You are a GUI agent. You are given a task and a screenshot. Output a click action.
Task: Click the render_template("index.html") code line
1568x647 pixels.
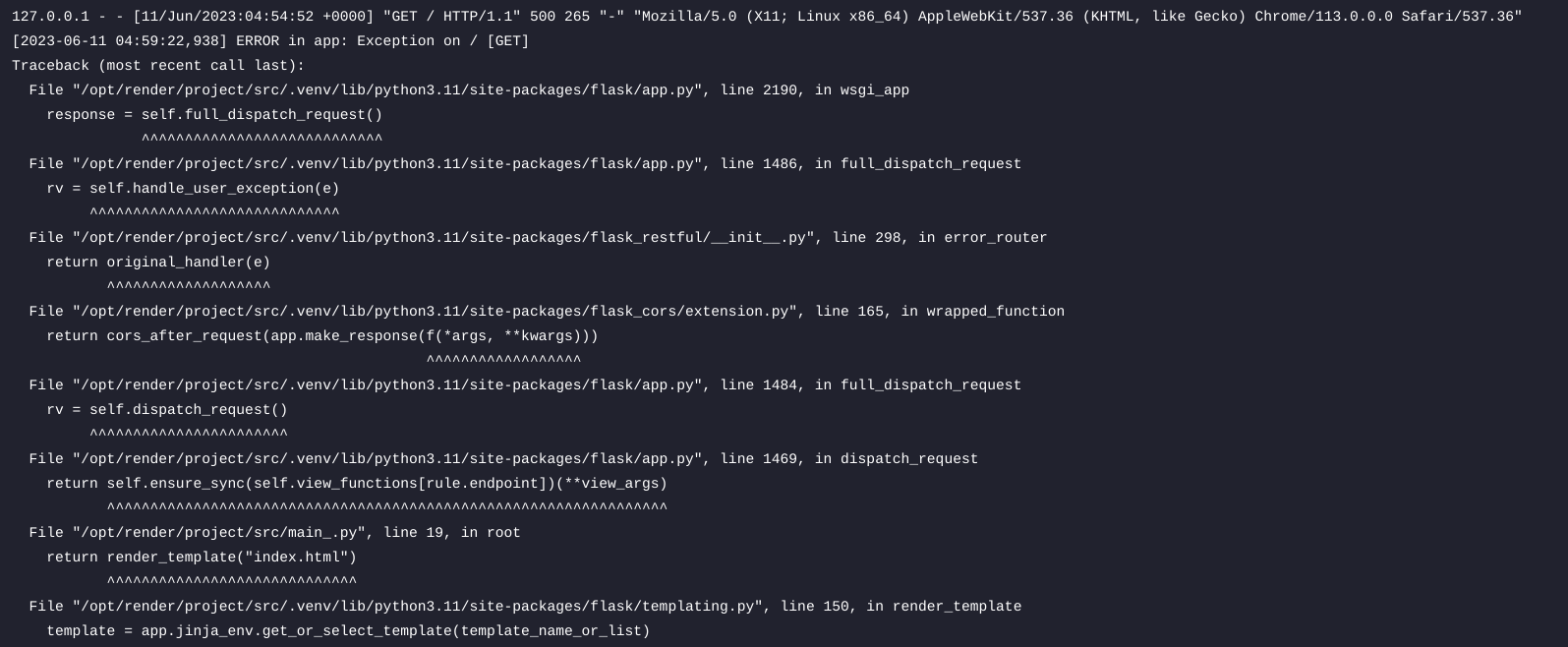coord(202,558)
